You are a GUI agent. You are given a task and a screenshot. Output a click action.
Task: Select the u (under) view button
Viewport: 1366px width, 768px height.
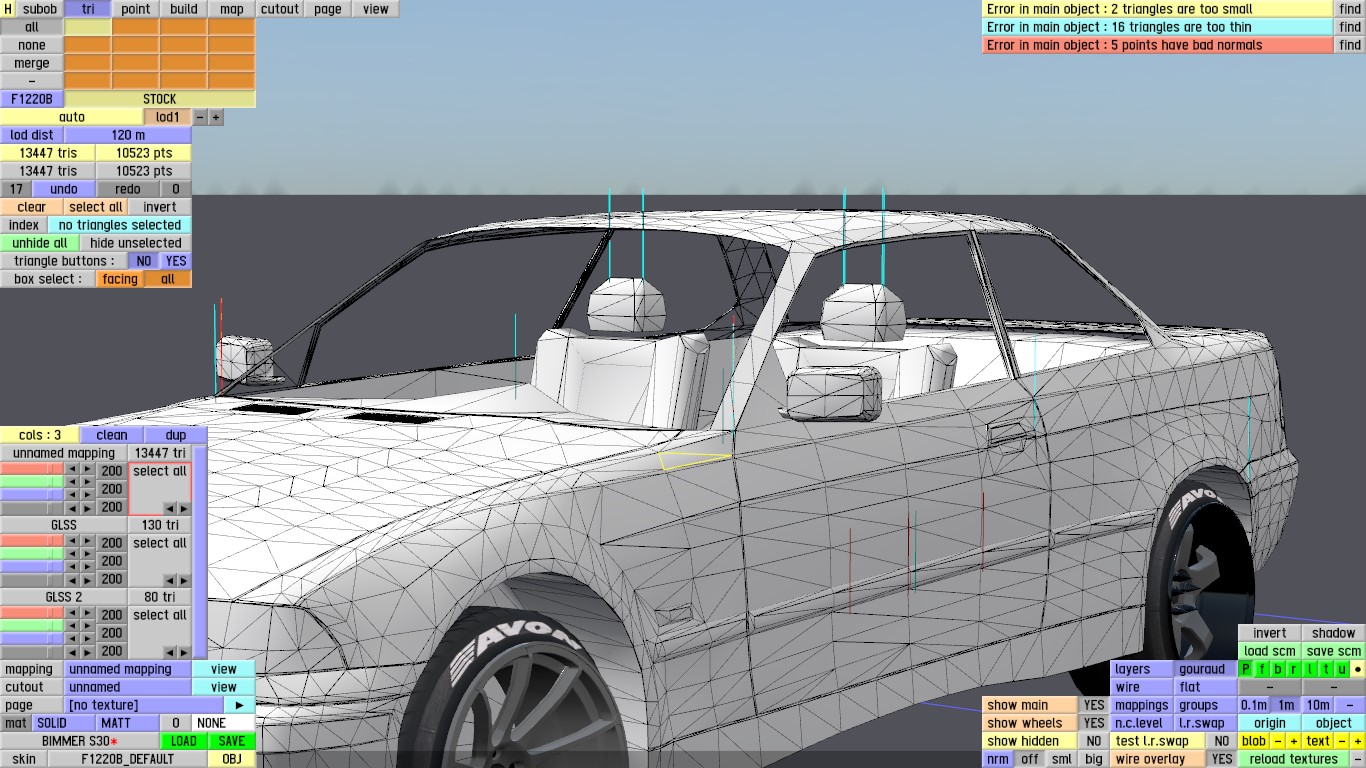point(1342,669)
